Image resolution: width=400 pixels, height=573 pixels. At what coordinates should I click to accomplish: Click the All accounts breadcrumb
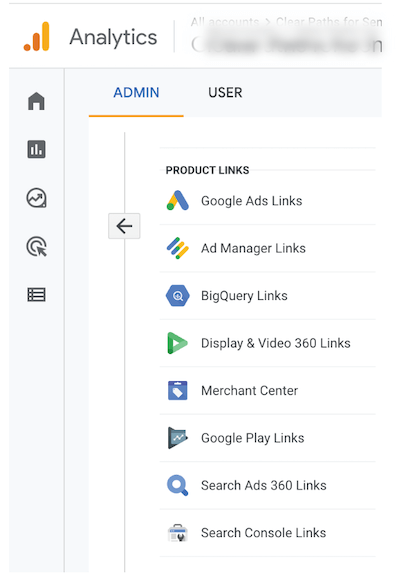225,22
